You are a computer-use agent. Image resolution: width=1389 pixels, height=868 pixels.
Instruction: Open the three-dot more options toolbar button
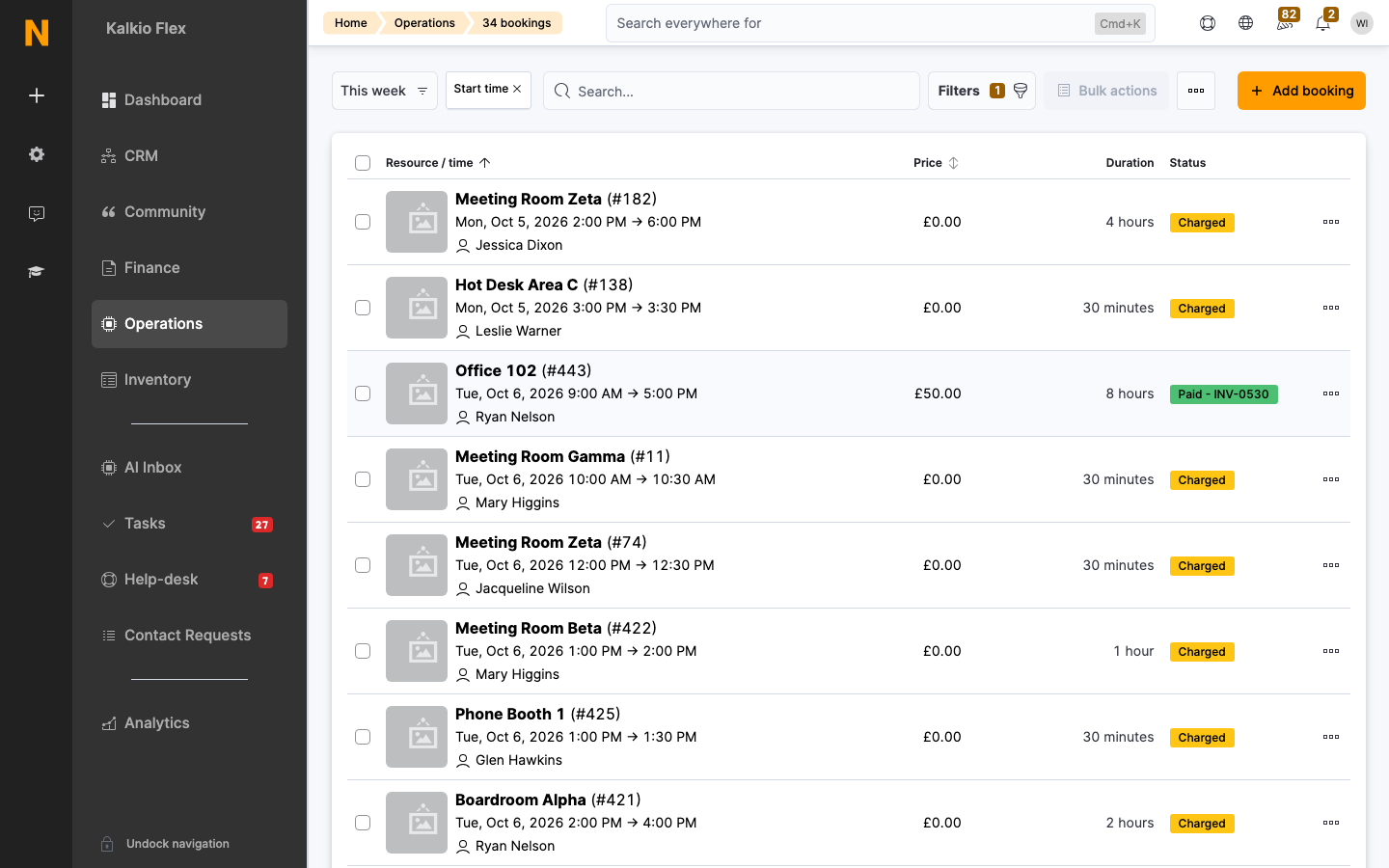coord(1196,91)
